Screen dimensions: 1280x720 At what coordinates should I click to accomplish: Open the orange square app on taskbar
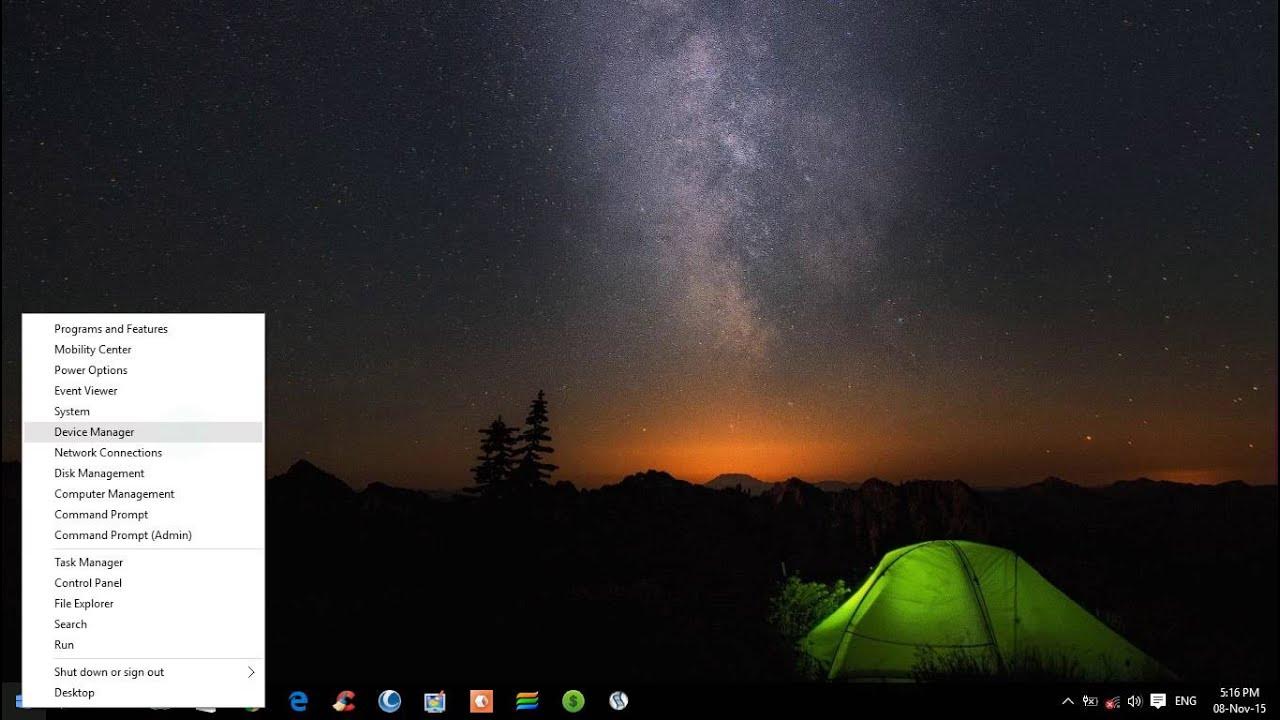(x=481, y=701)
